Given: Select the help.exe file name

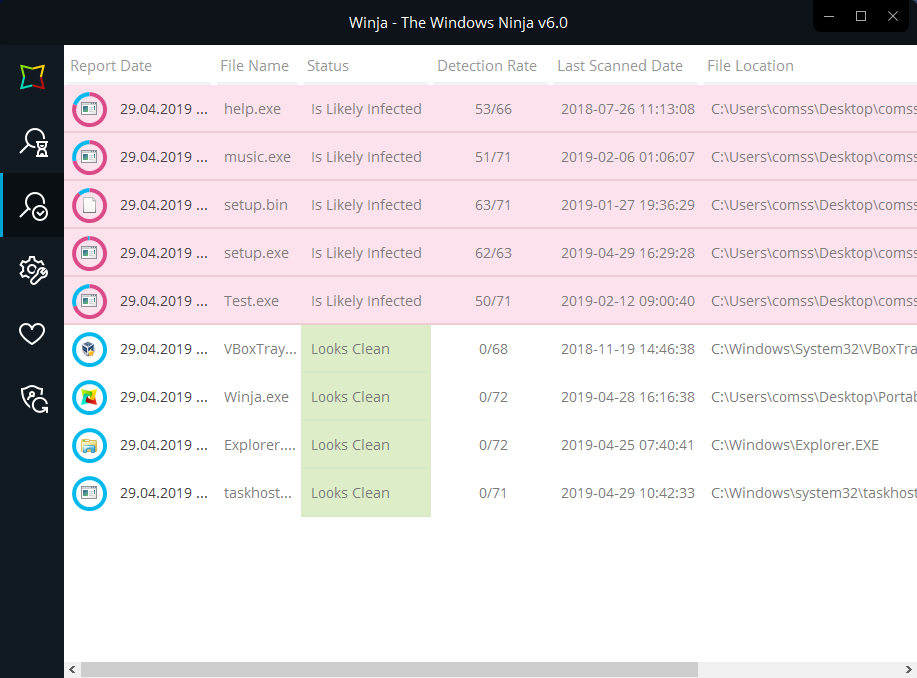Looking at the screenshot, I should coord(252,109).
